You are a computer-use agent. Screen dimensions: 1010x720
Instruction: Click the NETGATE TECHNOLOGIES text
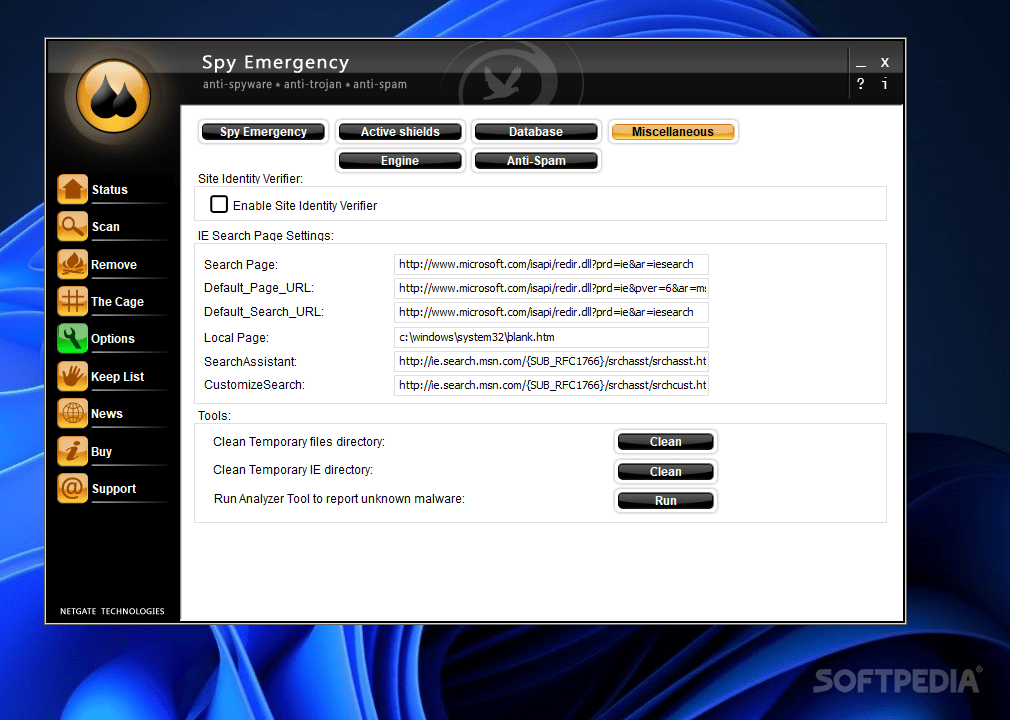(112, 611)
